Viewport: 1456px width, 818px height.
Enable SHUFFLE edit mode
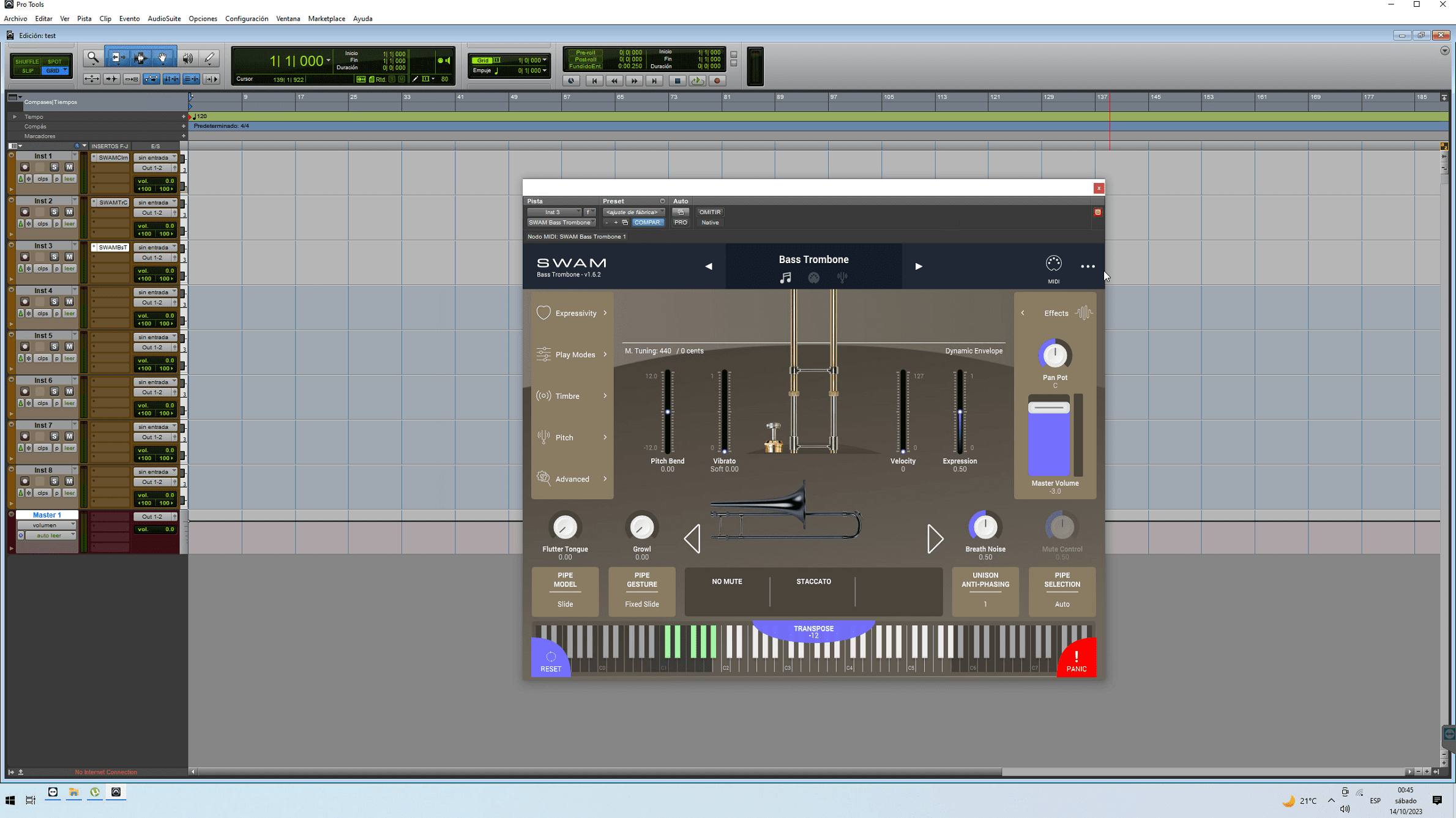[x=27, y=61]
